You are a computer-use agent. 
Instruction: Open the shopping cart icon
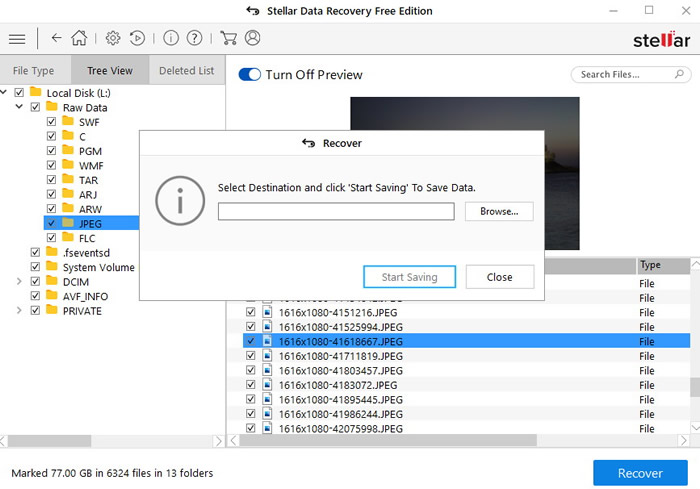click(x=228, y=39)
